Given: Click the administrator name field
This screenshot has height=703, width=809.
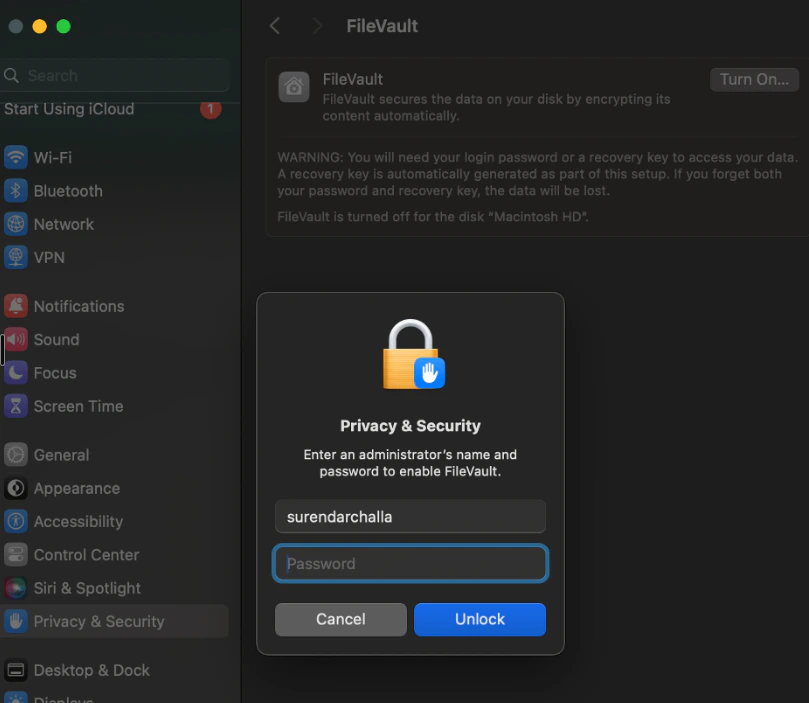Looking at the screenshot, I should coord(410,516).
